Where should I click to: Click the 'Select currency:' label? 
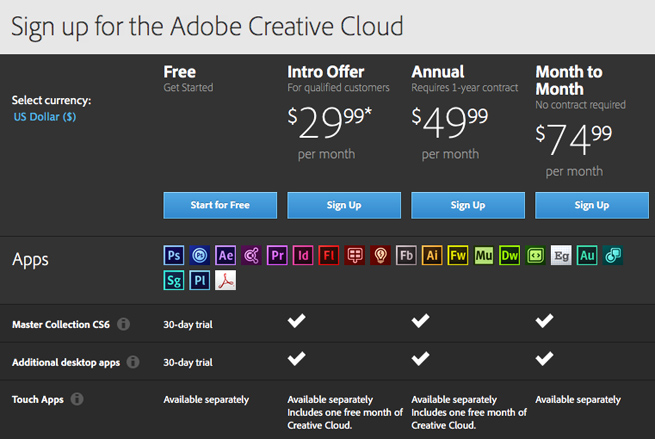point(51,100)
